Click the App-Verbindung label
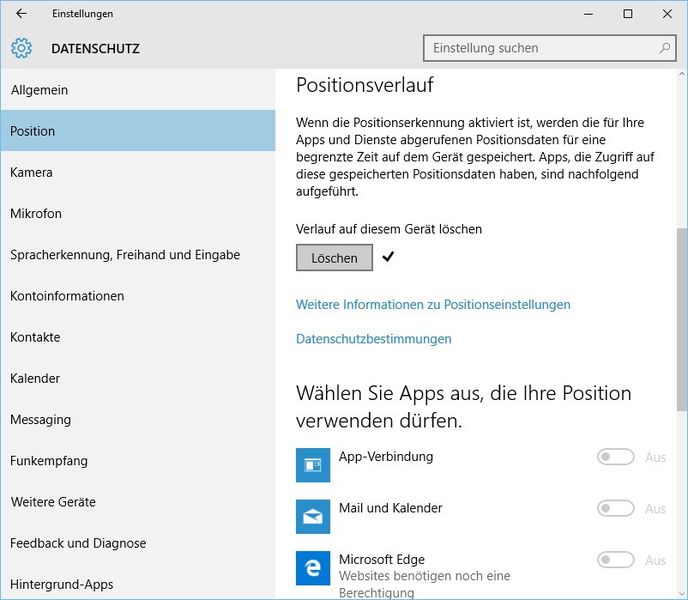Screen dimensions: 688x600 click(386, 456)
